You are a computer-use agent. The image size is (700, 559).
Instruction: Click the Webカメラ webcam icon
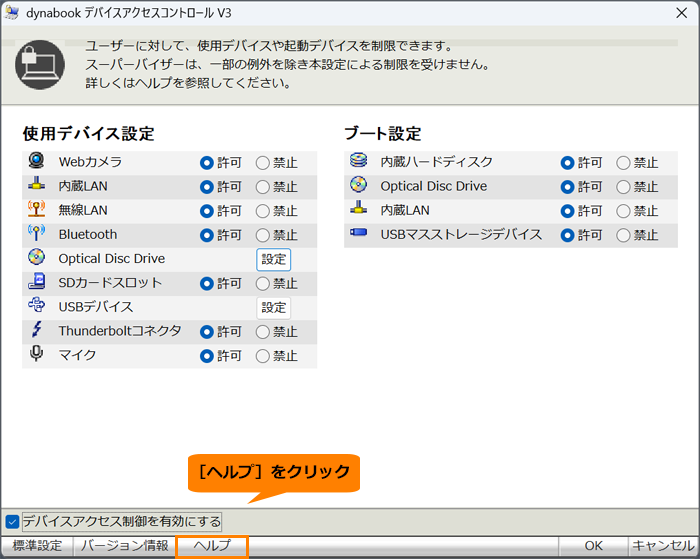[x=37, y=160]
